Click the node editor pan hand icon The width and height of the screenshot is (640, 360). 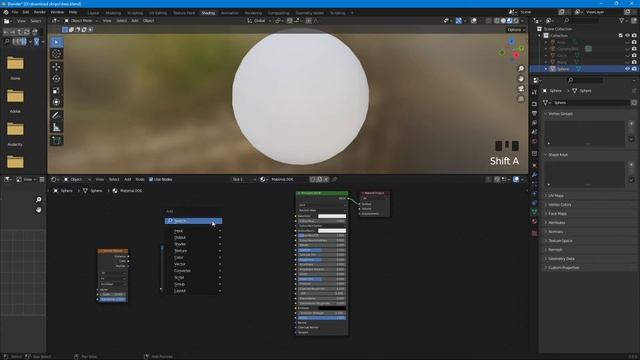click(x=38, y=210)
